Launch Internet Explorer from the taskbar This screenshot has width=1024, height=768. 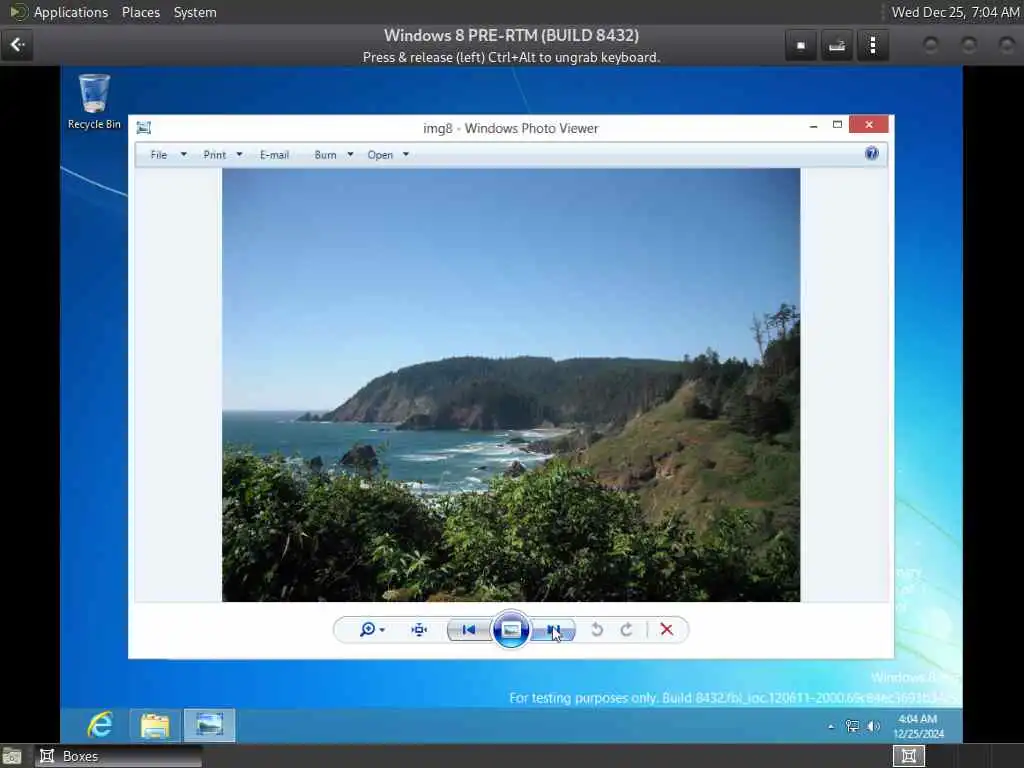click(100, 725)
